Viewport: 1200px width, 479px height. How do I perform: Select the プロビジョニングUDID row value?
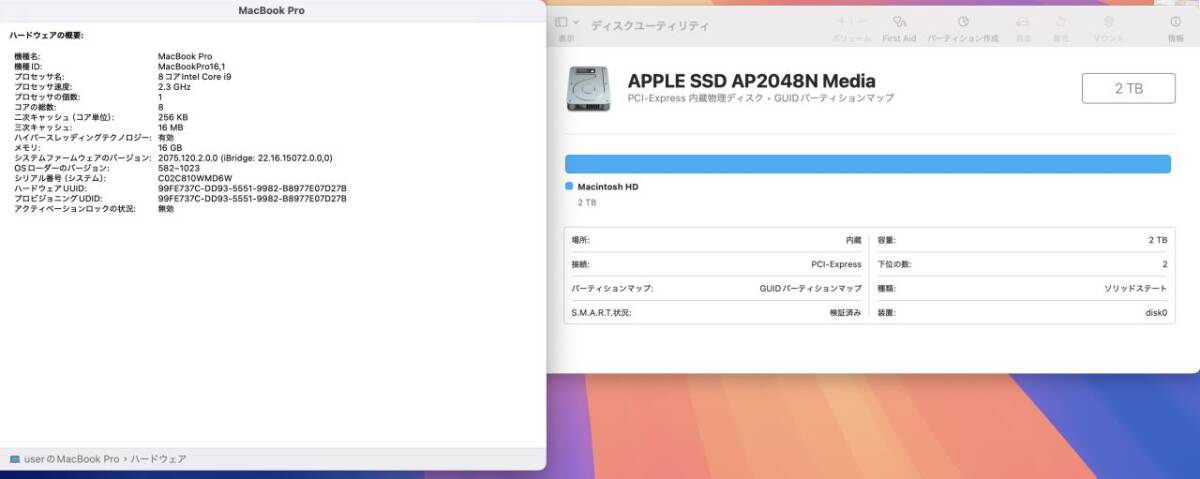tap(252, 198)
